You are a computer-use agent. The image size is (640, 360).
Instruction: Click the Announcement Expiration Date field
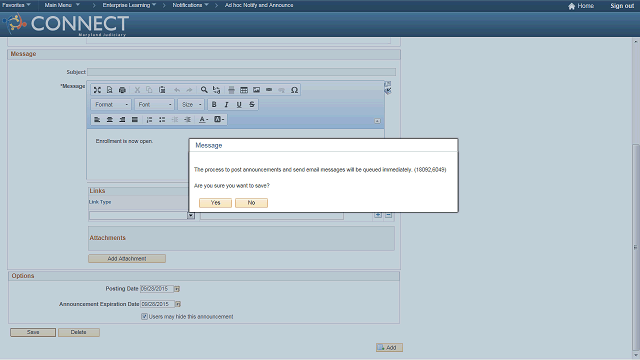(x=158, y=304)
